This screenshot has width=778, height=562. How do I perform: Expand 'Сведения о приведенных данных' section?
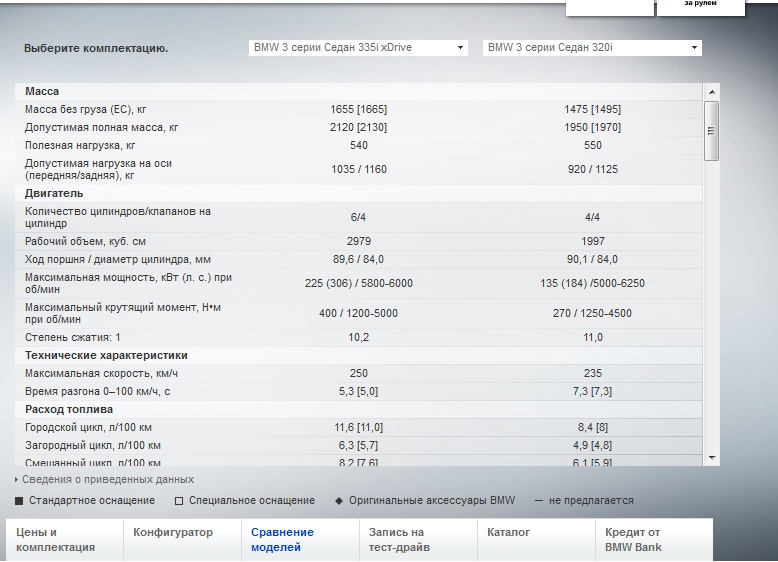104,480
